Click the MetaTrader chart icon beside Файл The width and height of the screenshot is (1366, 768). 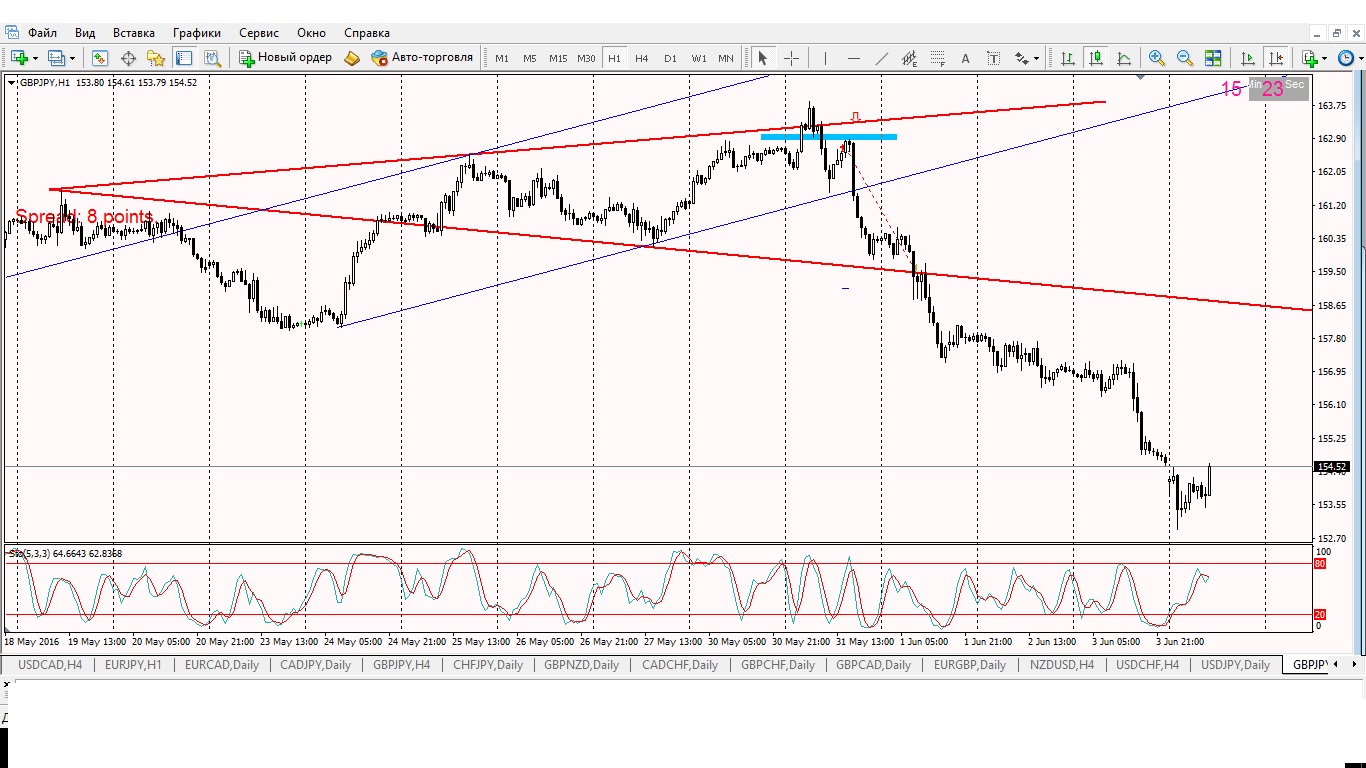(x=12, y=33)
